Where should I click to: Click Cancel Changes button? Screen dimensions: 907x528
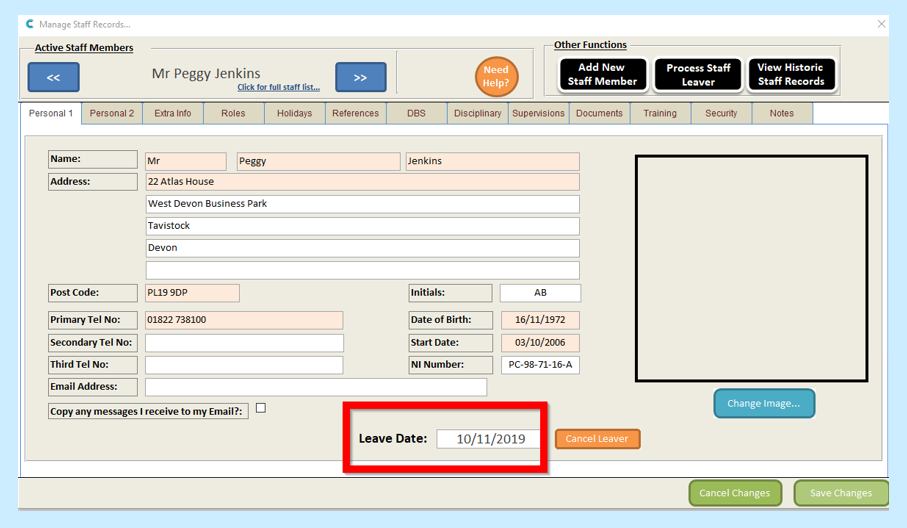[734, 493]
